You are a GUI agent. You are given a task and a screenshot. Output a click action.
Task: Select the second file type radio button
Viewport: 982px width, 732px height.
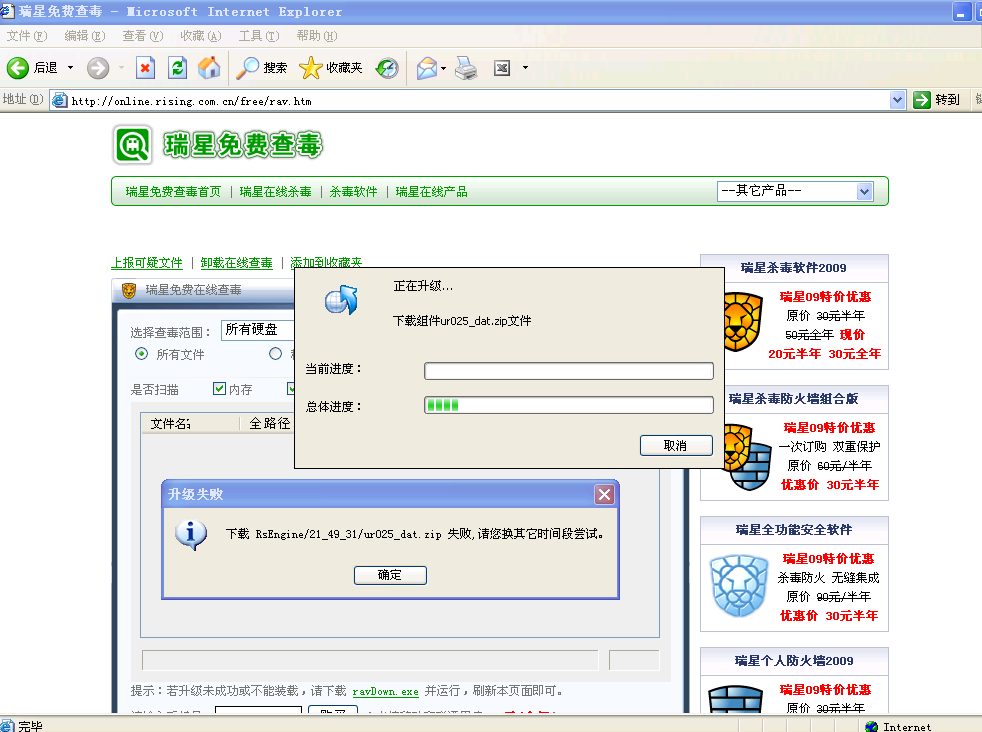point(276,354)
